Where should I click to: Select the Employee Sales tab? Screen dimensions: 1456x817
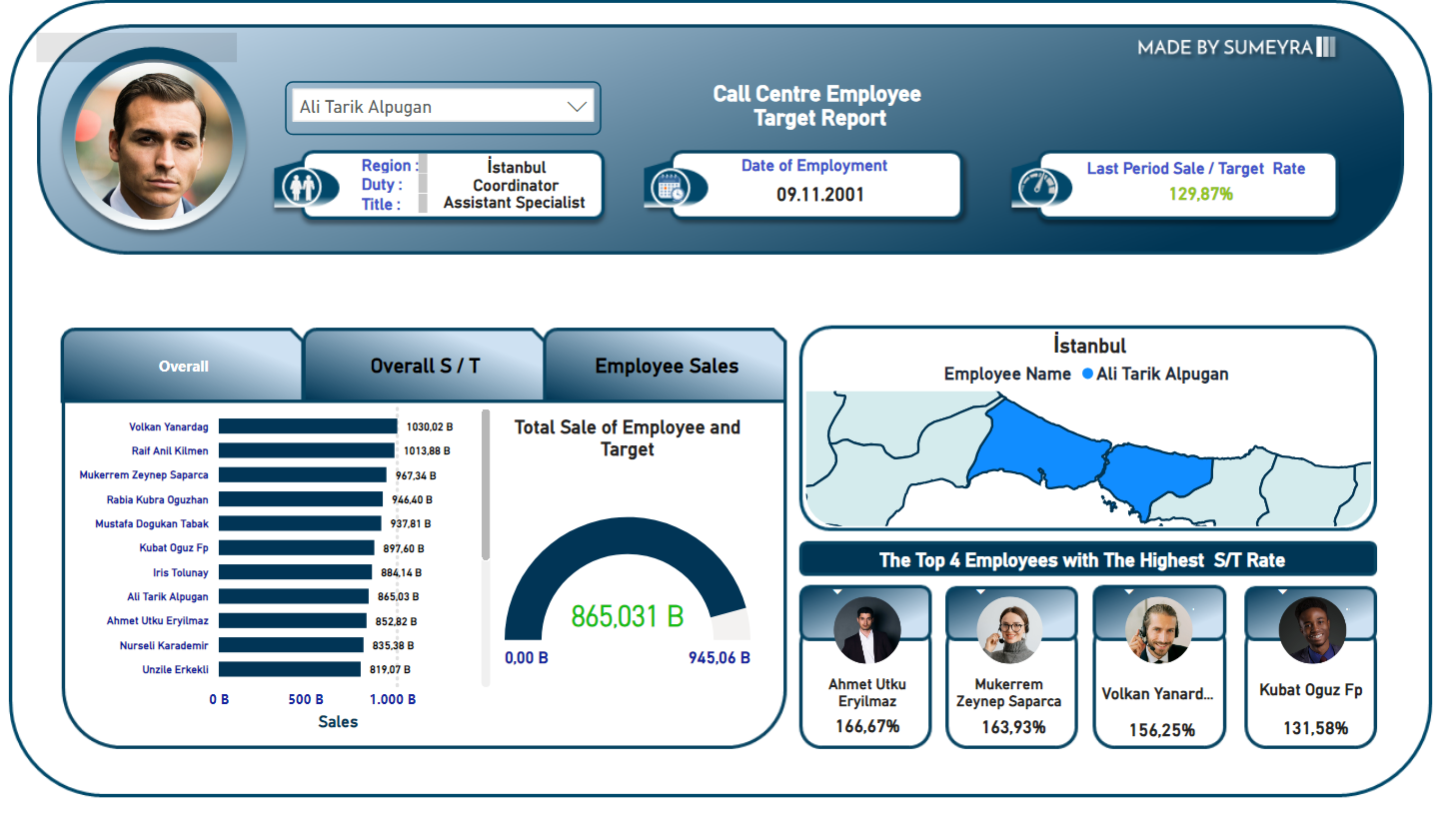pyautogui.click(x=667, y=367)
